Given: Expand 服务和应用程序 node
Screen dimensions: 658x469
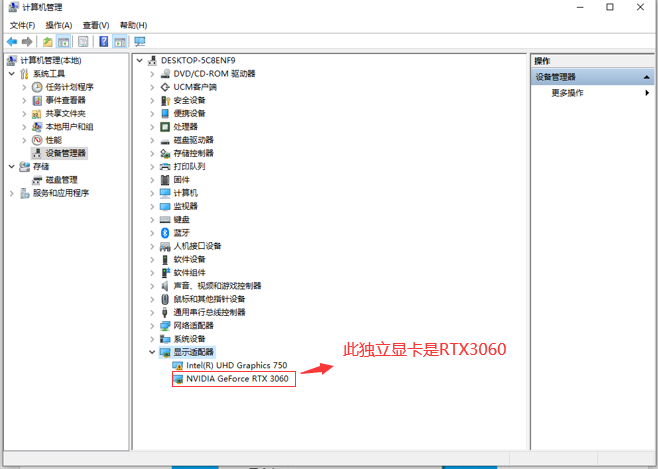Looking at the screenshot, I should point(12,193).
